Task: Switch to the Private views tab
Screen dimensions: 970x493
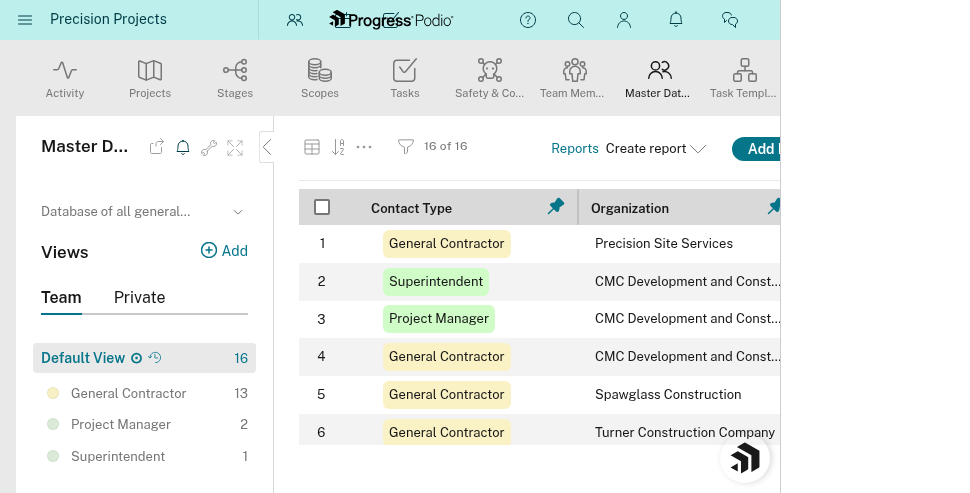Action: pyautogui.click(x=140, y=298)
